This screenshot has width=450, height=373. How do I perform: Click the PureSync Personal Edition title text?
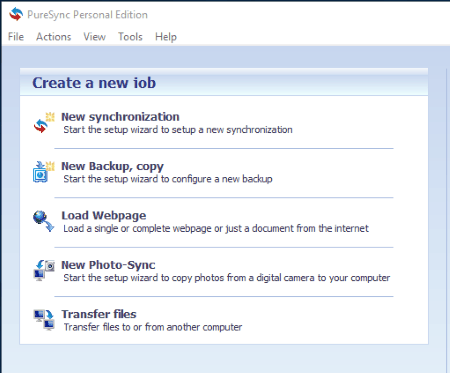[x=87, y=15]
